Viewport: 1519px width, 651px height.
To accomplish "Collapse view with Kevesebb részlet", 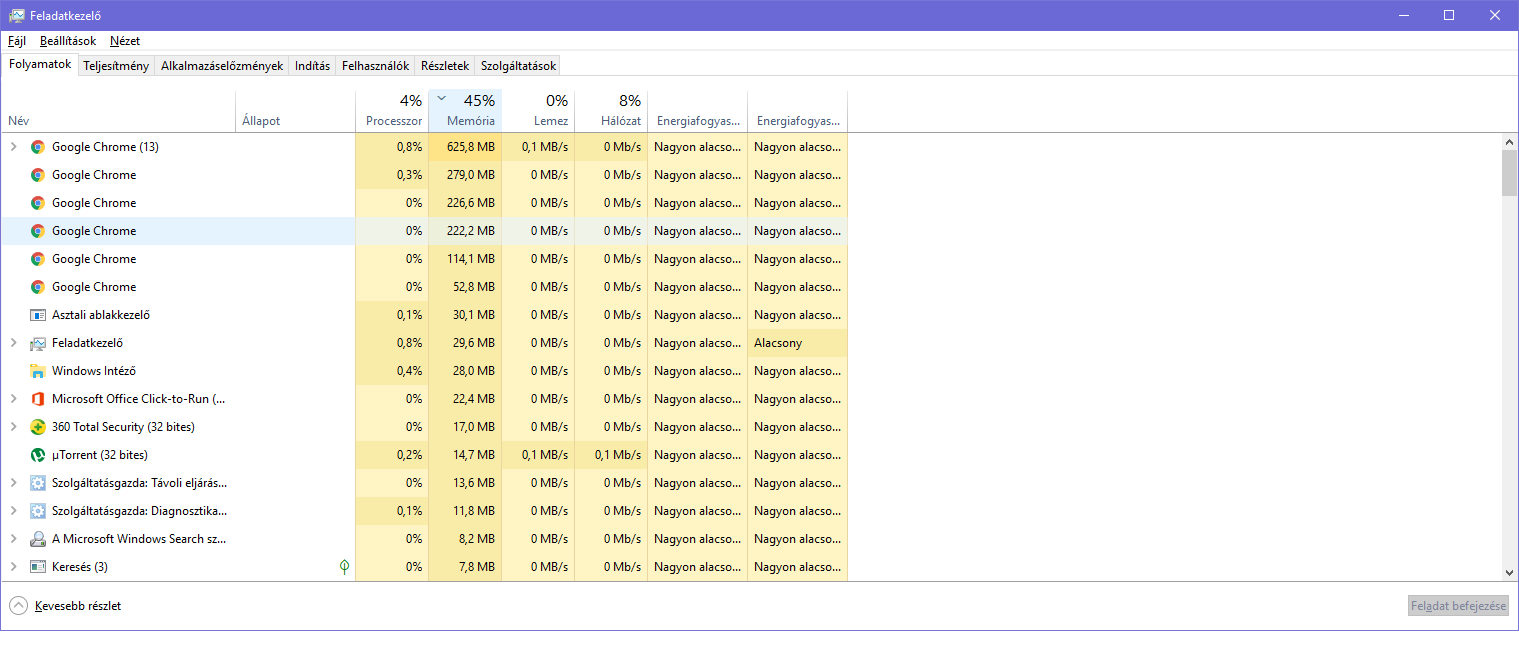I will click(x=66, y=606).
